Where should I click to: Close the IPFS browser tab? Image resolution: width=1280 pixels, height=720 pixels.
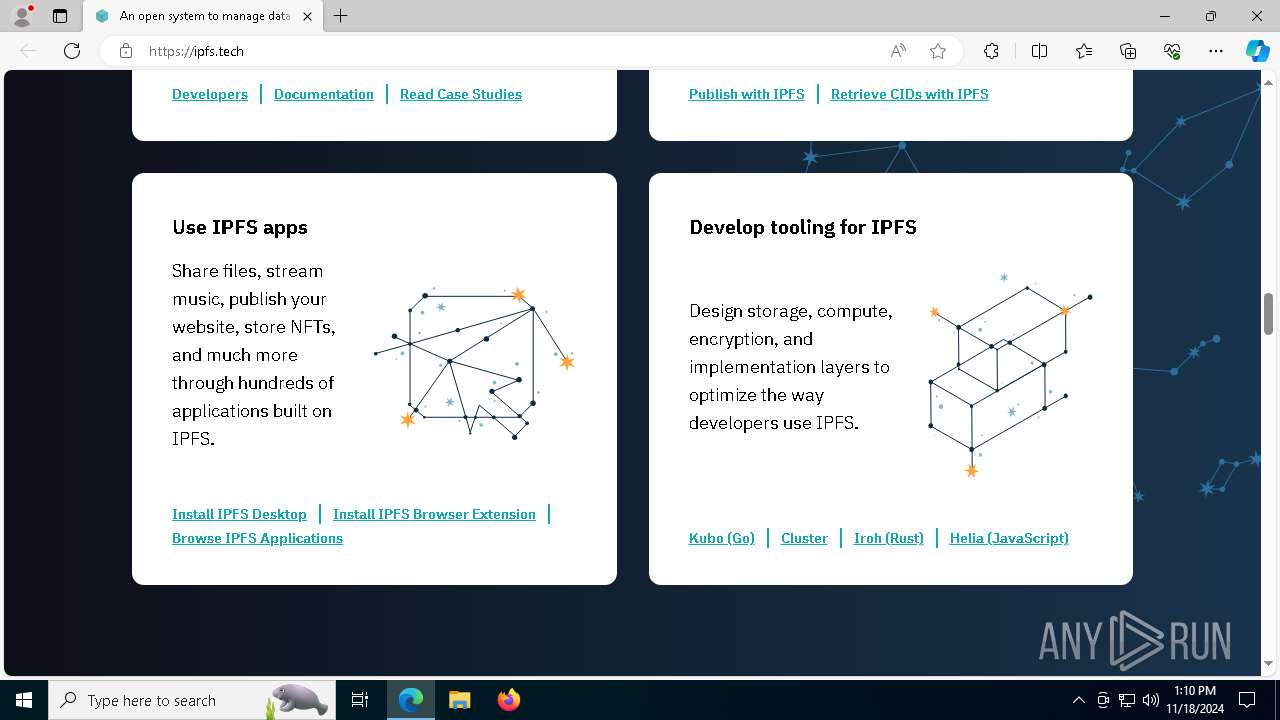[307, 16]
